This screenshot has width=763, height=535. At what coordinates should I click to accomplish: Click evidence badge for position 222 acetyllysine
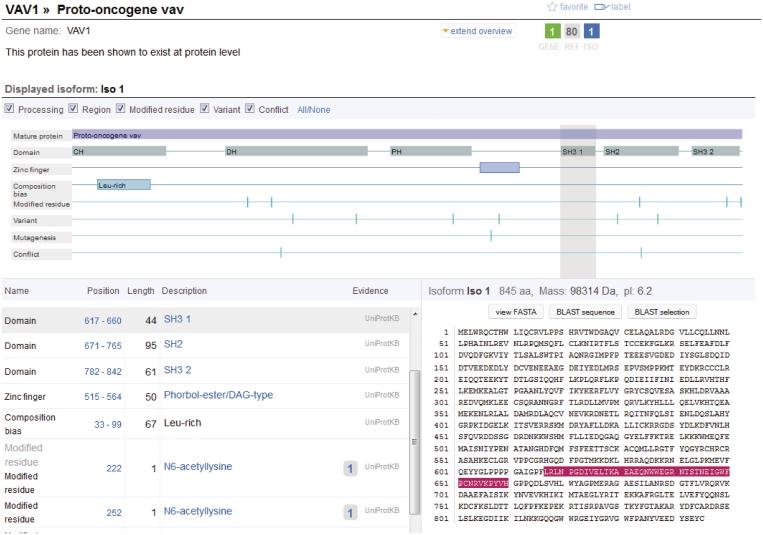(x=351, y=468)
